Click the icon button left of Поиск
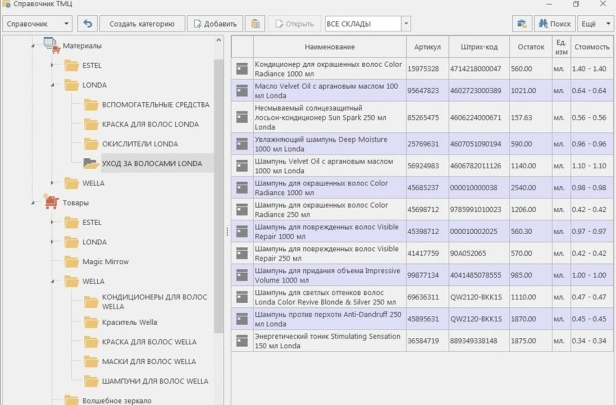 (521, 23)
